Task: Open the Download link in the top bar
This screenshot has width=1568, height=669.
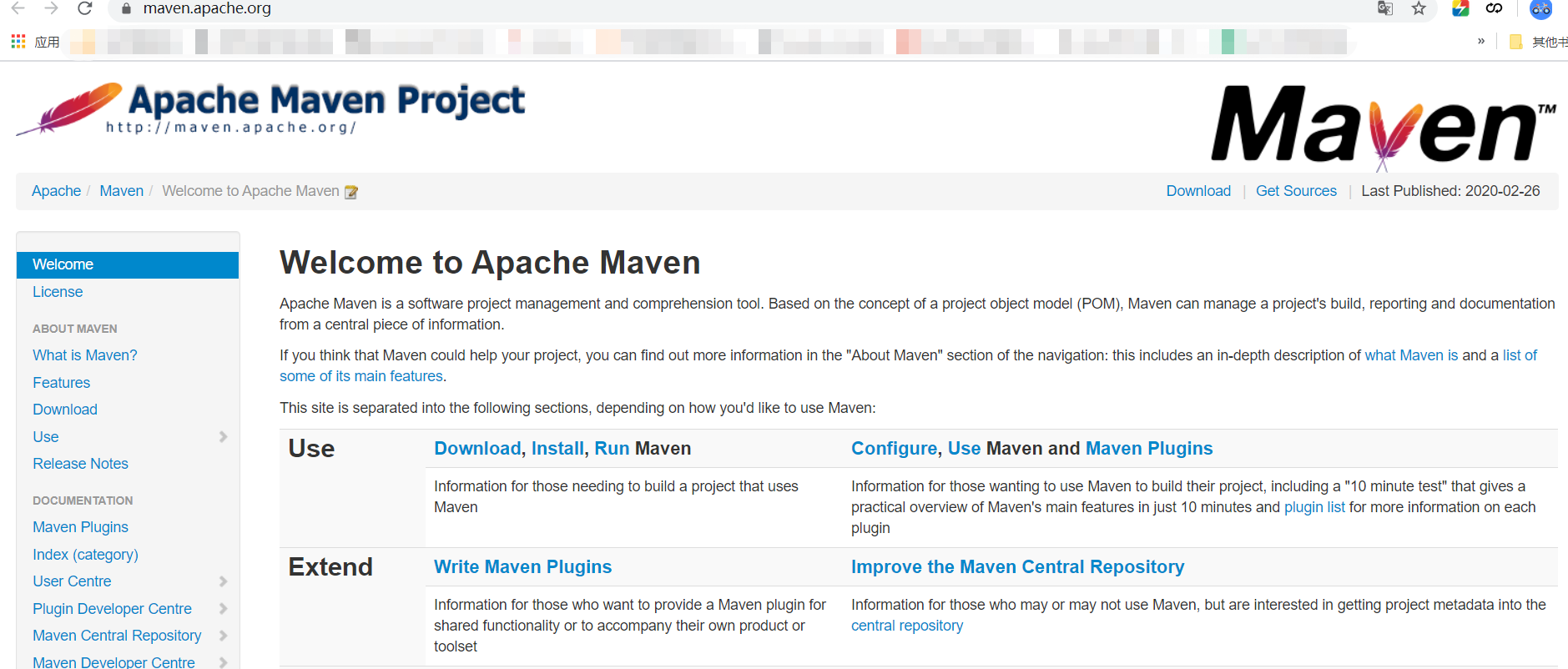Action: (1198, 191)
